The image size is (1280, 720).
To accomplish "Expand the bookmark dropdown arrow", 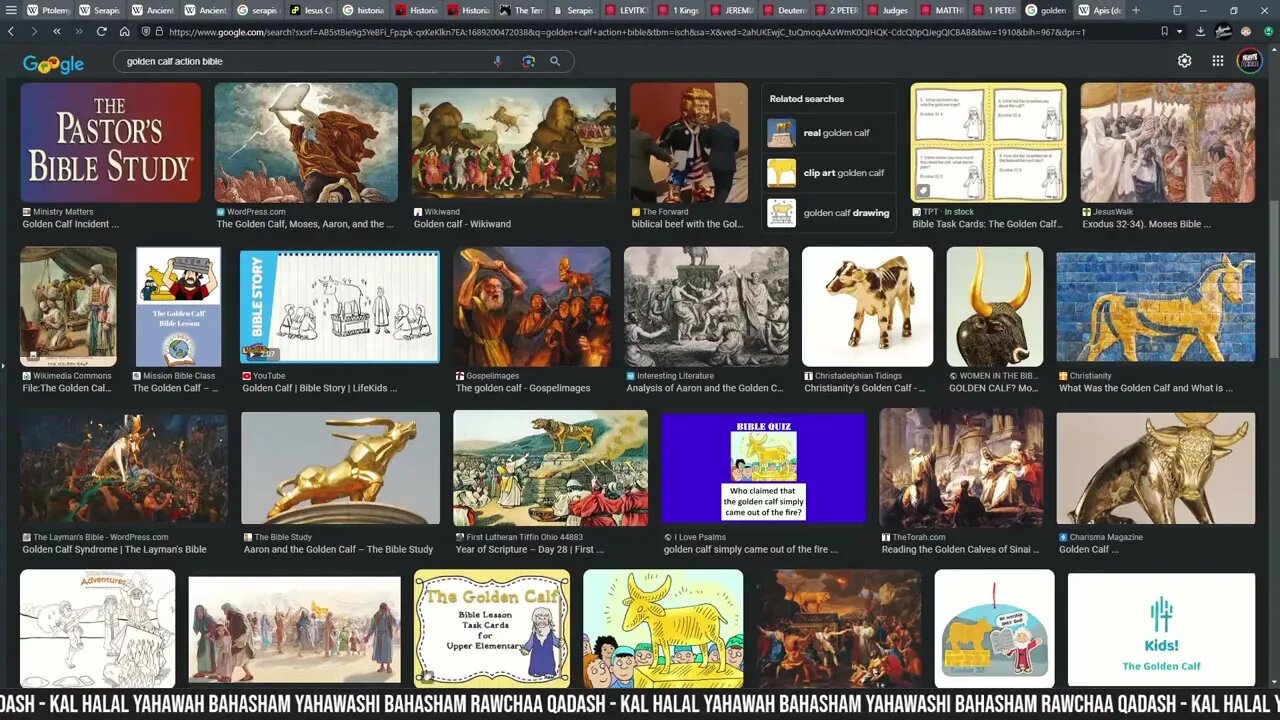I will (x=1180, y=31).
